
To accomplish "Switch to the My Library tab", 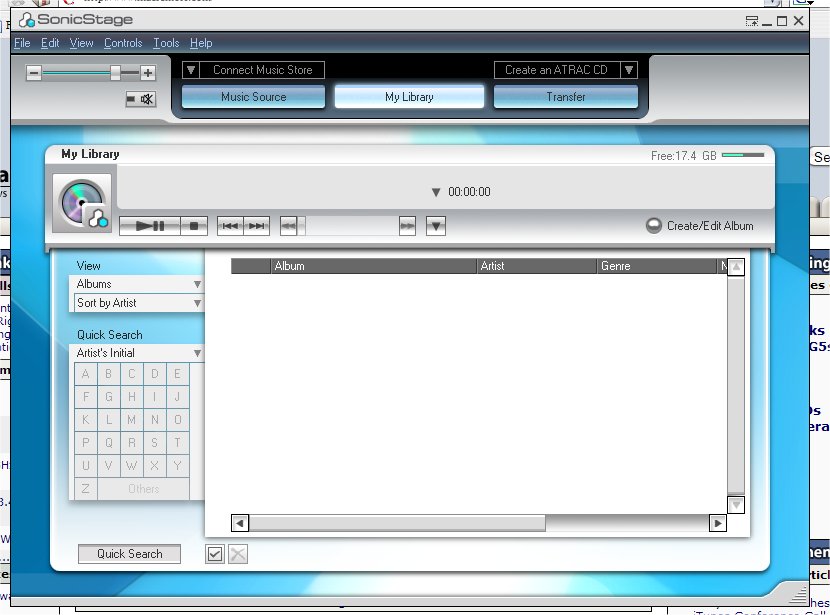I will pyautogui.click(x=409, y=97).
